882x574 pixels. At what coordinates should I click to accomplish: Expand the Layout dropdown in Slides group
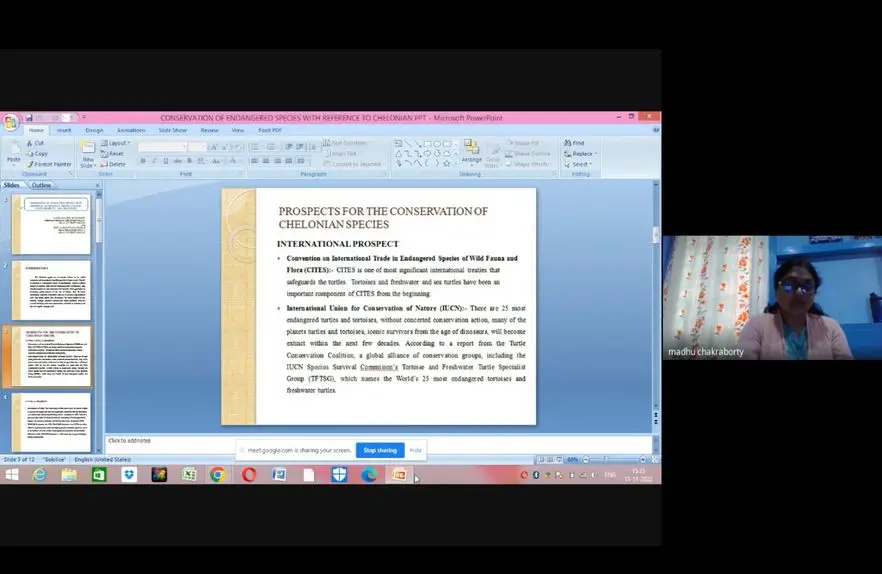click(118, 143)
